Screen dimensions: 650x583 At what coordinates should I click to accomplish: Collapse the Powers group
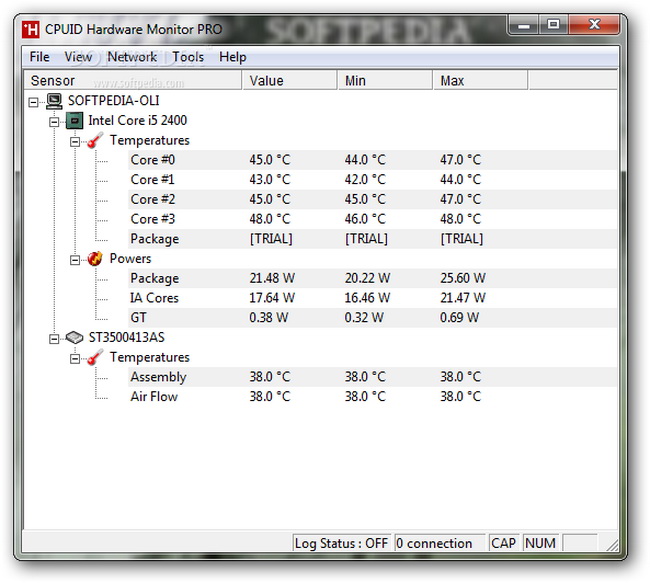coord(75,260)
